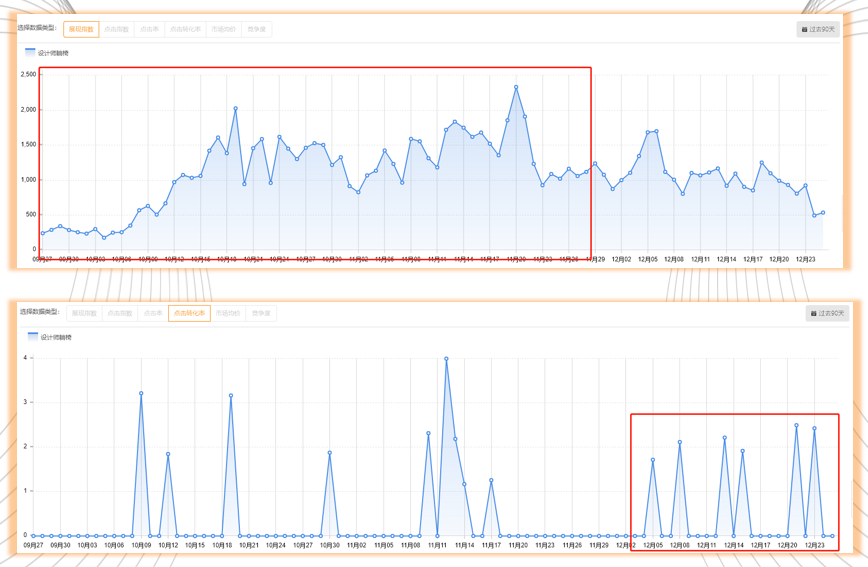Switch bottom panel to 市场均价 tab
868x567 pixels.
(228, 313)
